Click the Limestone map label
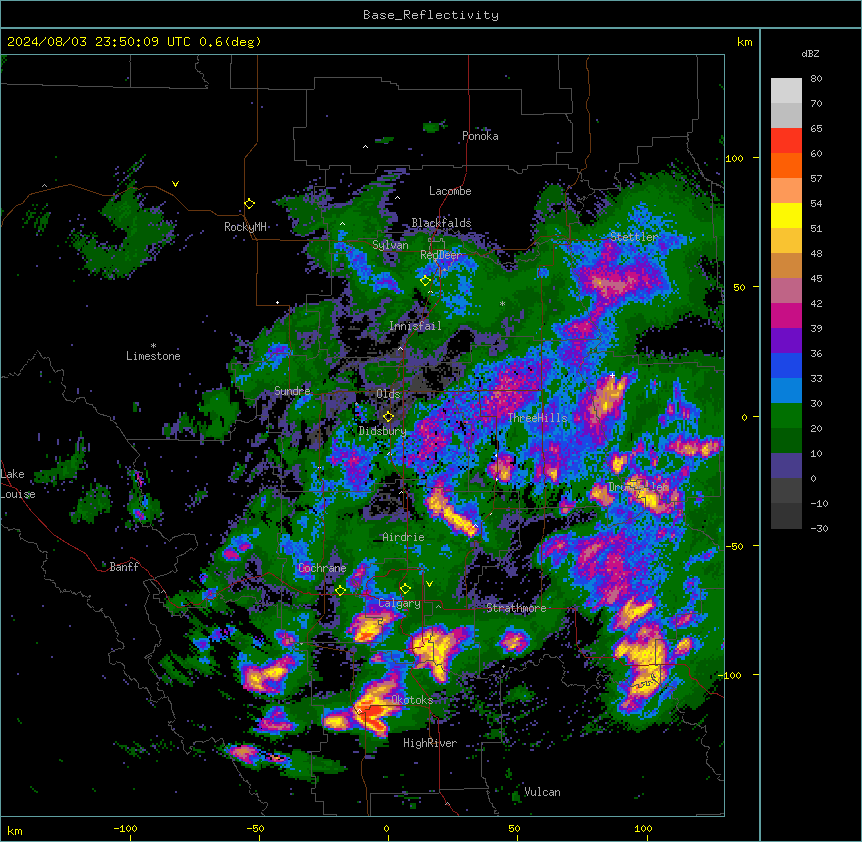 [153, 356]
